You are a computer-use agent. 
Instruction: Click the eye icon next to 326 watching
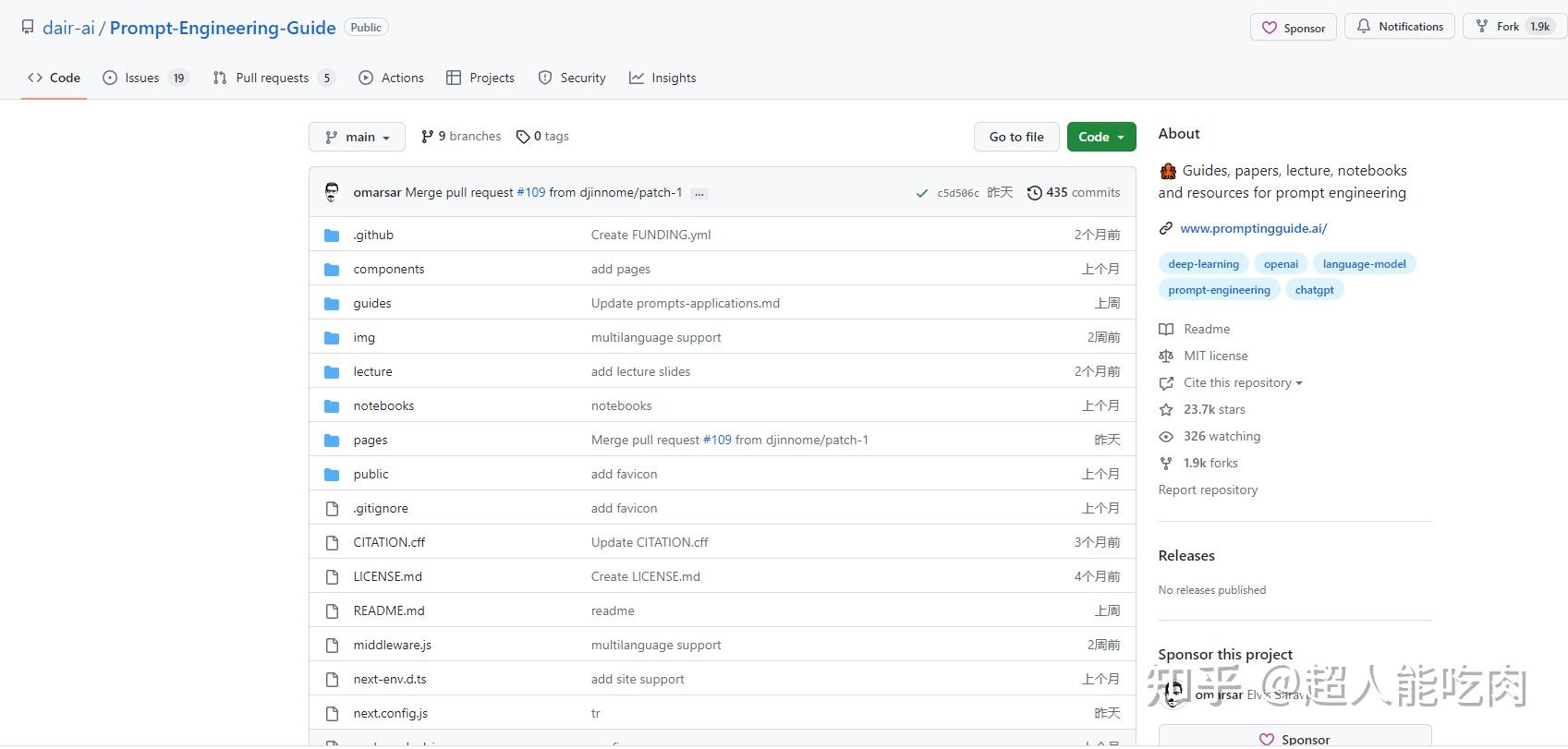1166,437
